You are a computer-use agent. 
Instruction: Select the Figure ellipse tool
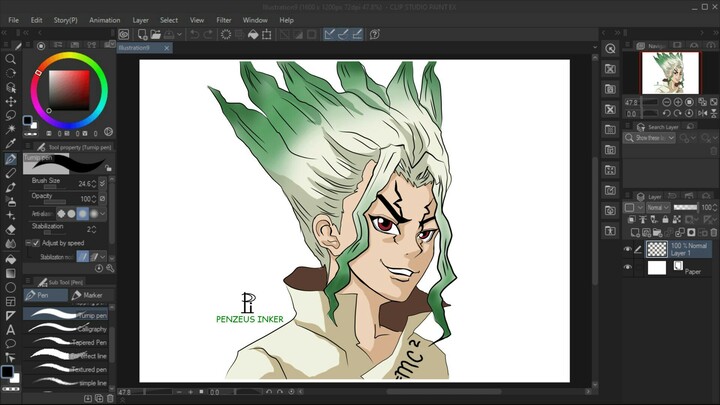[10, 287]
